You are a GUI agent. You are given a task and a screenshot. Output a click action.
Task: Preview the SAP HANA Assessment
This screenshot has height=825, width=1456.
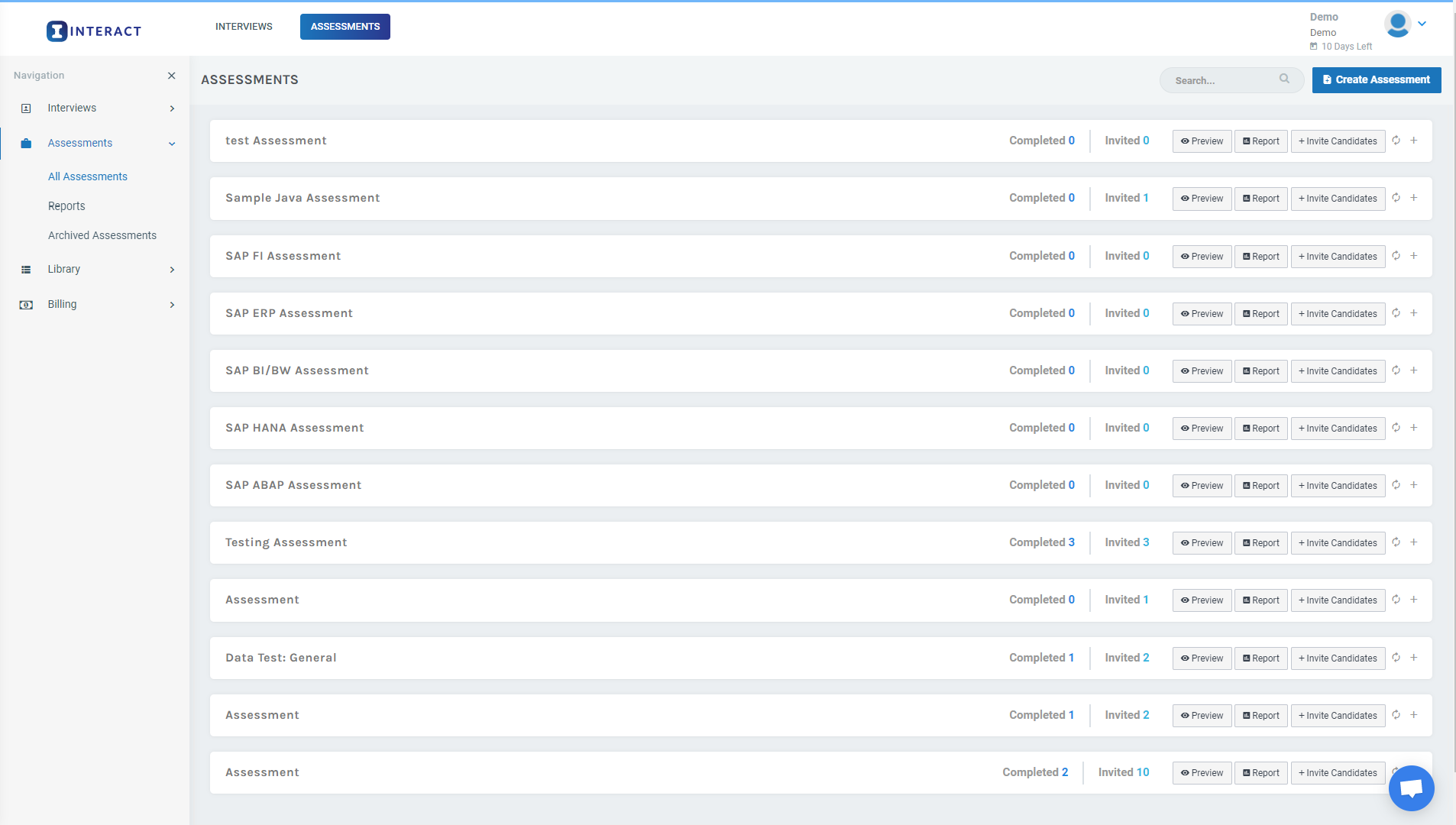click(1202, 429)
